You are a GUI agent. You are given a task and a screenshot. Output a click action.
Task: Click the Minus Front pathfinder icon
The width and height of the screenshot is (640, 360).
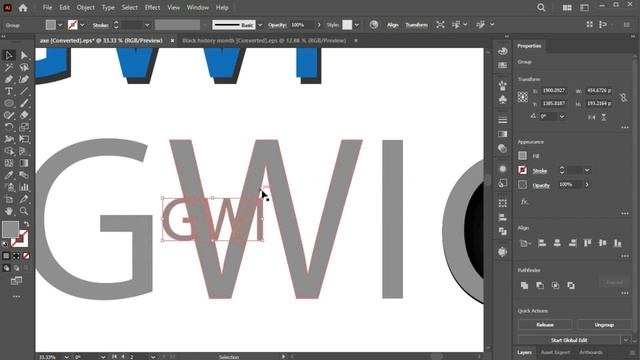point(540,285)
